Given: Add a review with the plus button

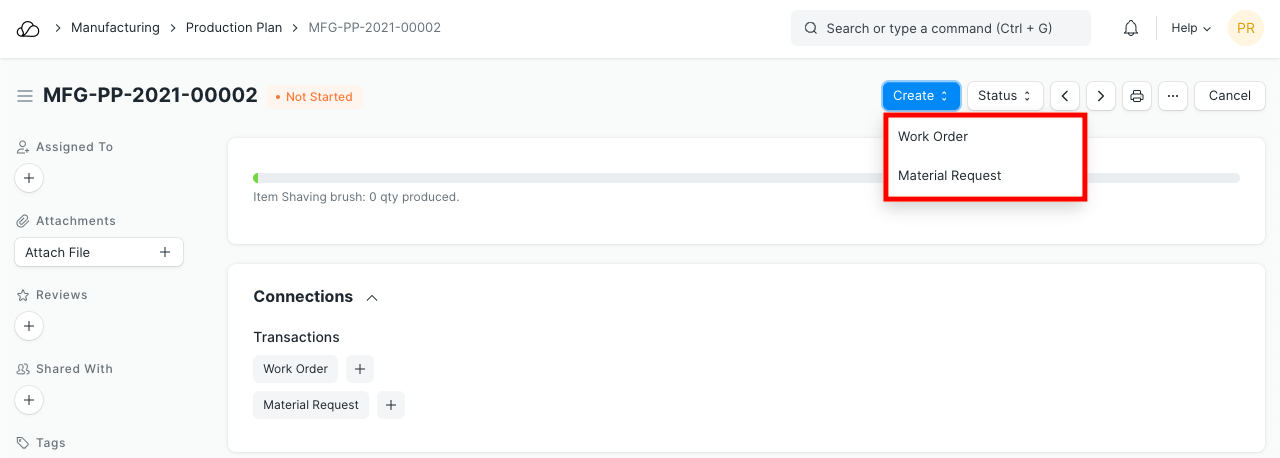Looking at the screenshot, I should pyautogui.click(x=29, y=326).
